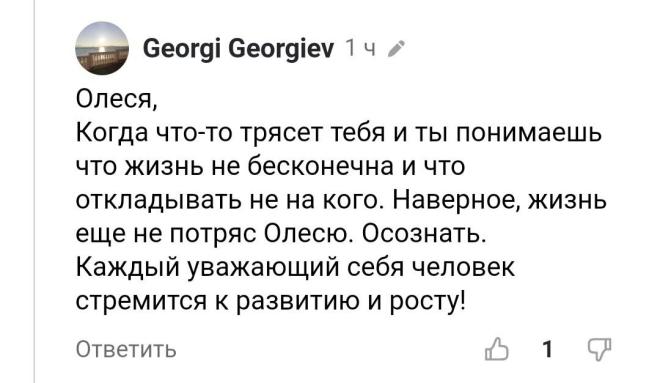Click the line starting with откладывать не на кого
The width and height of the screenshot is (660, 383).
tap(341, 200)
